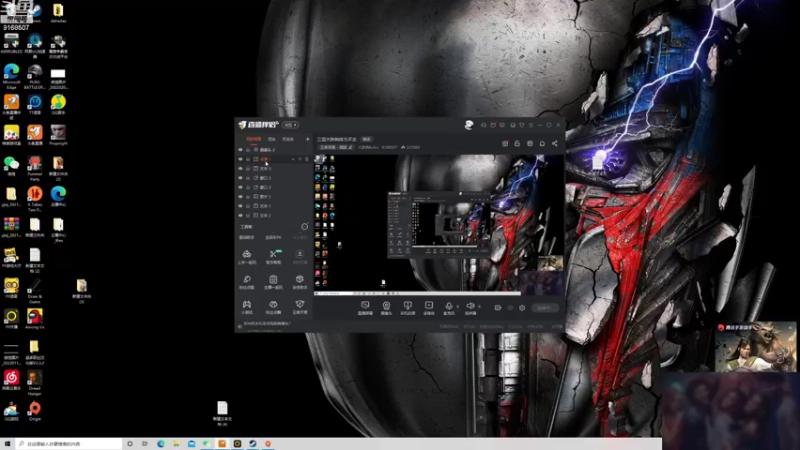
Task: Open the gift box icon with red dot
Action: coord(505,144)
